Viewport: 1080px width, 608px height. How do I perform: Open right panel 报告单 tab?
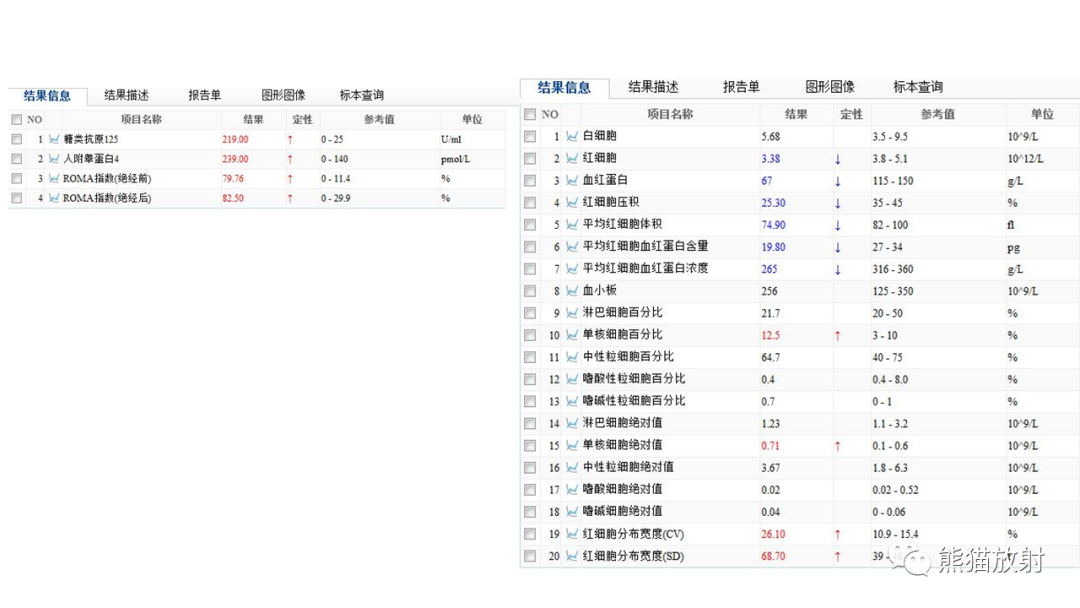(741, 87)
